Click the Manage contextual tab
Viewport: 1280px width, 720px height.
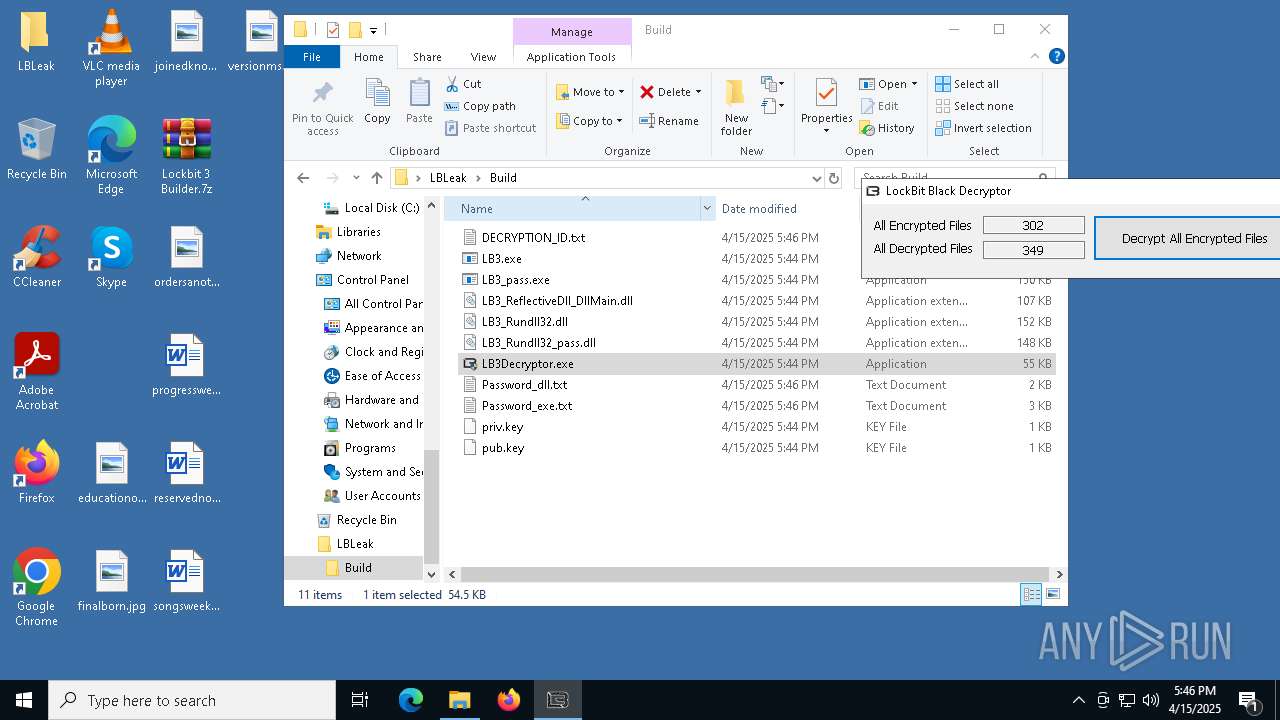pyautogui.click(x=572, y=32)
